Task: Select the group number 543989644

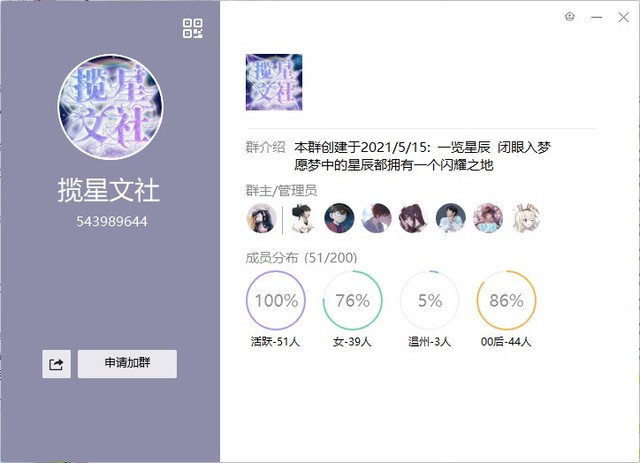Action: click(111, 222)
